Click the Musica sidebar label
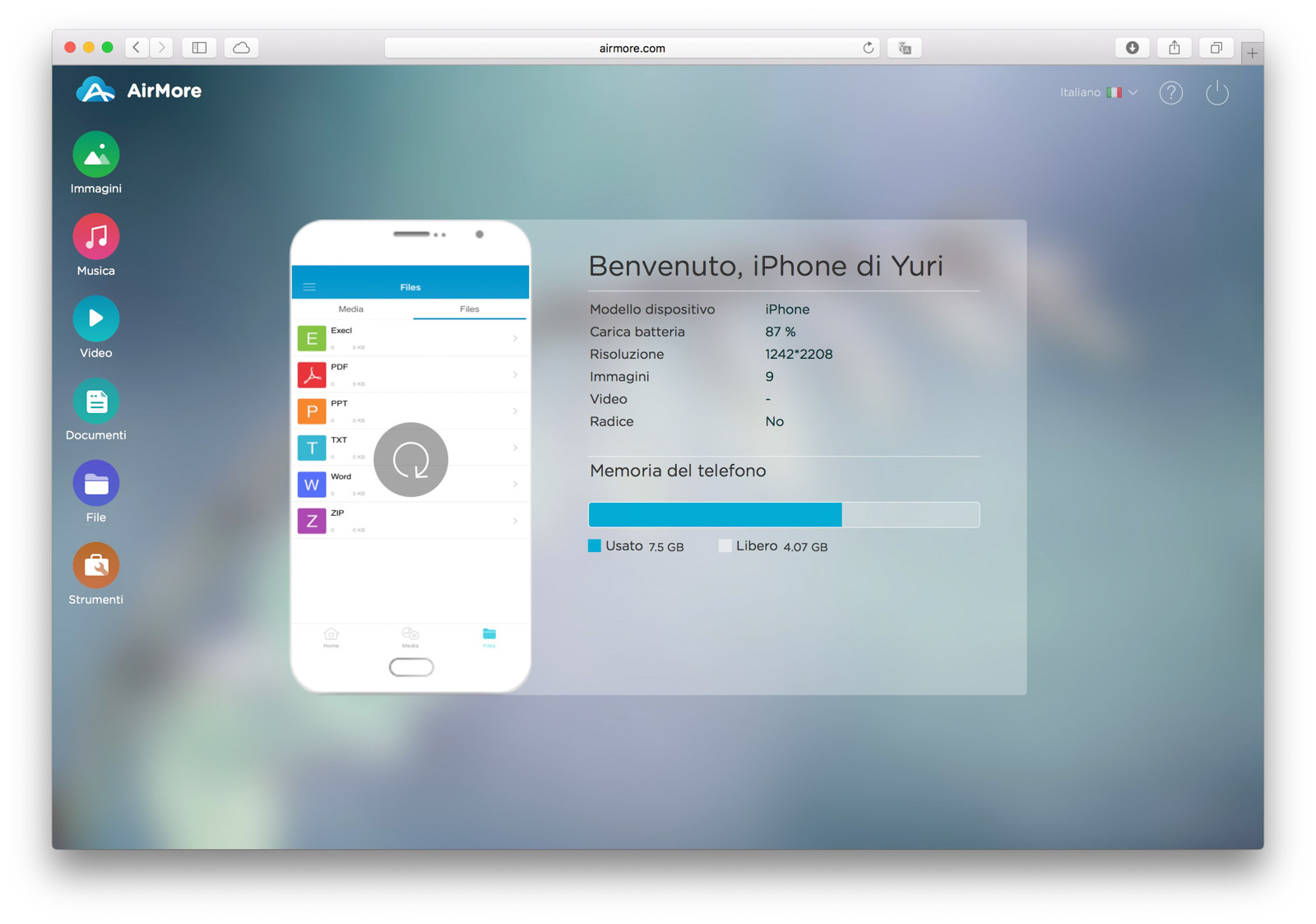The height and width of the screenshot is (924, 1316). pyautogui.click(x=96, y=271)
